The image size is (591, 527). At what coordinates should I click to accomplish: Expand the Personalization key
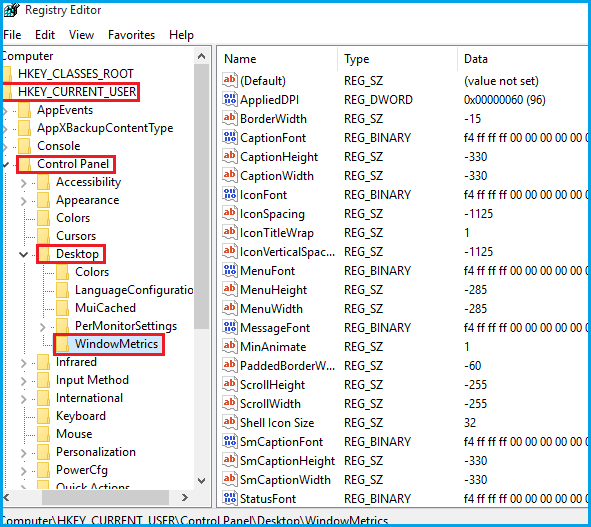[24, 453]
